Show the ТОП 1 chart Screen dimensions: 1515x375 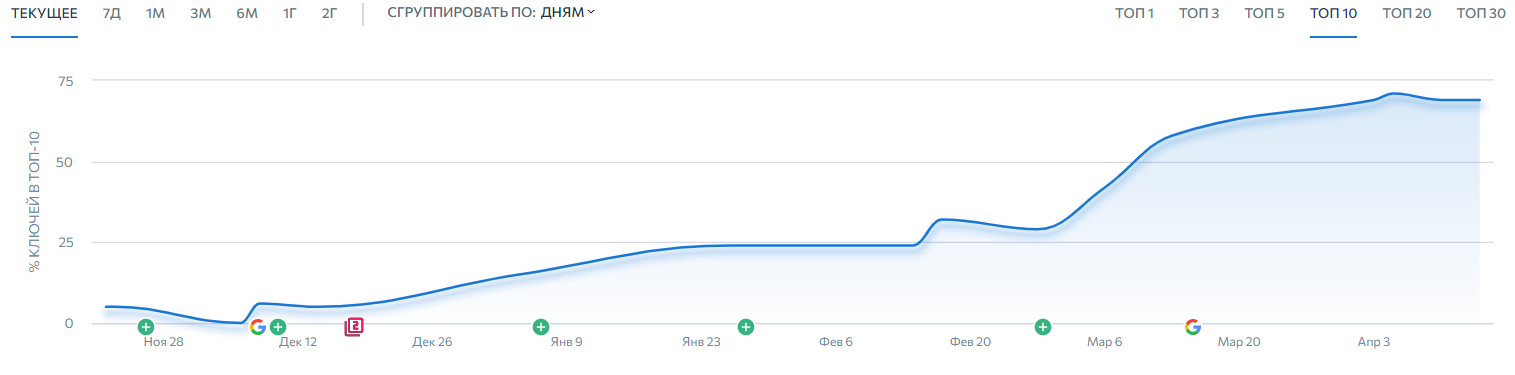[1135, 13]
